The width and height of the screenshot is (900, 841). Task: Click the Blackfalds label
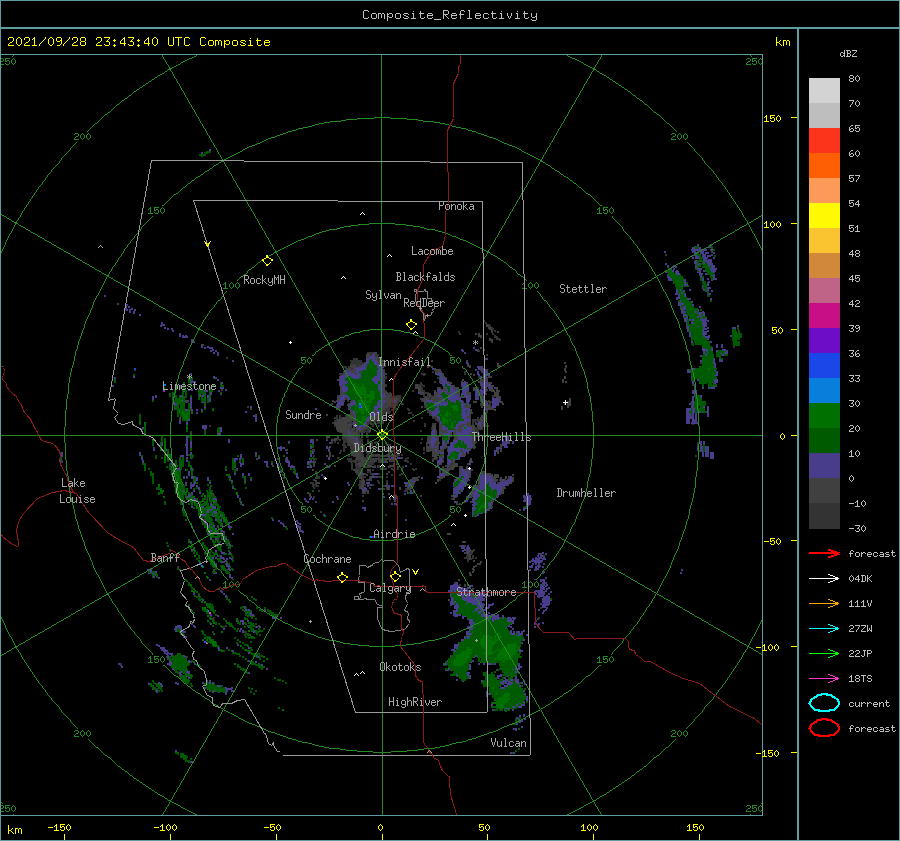click(x=425, y=277)
